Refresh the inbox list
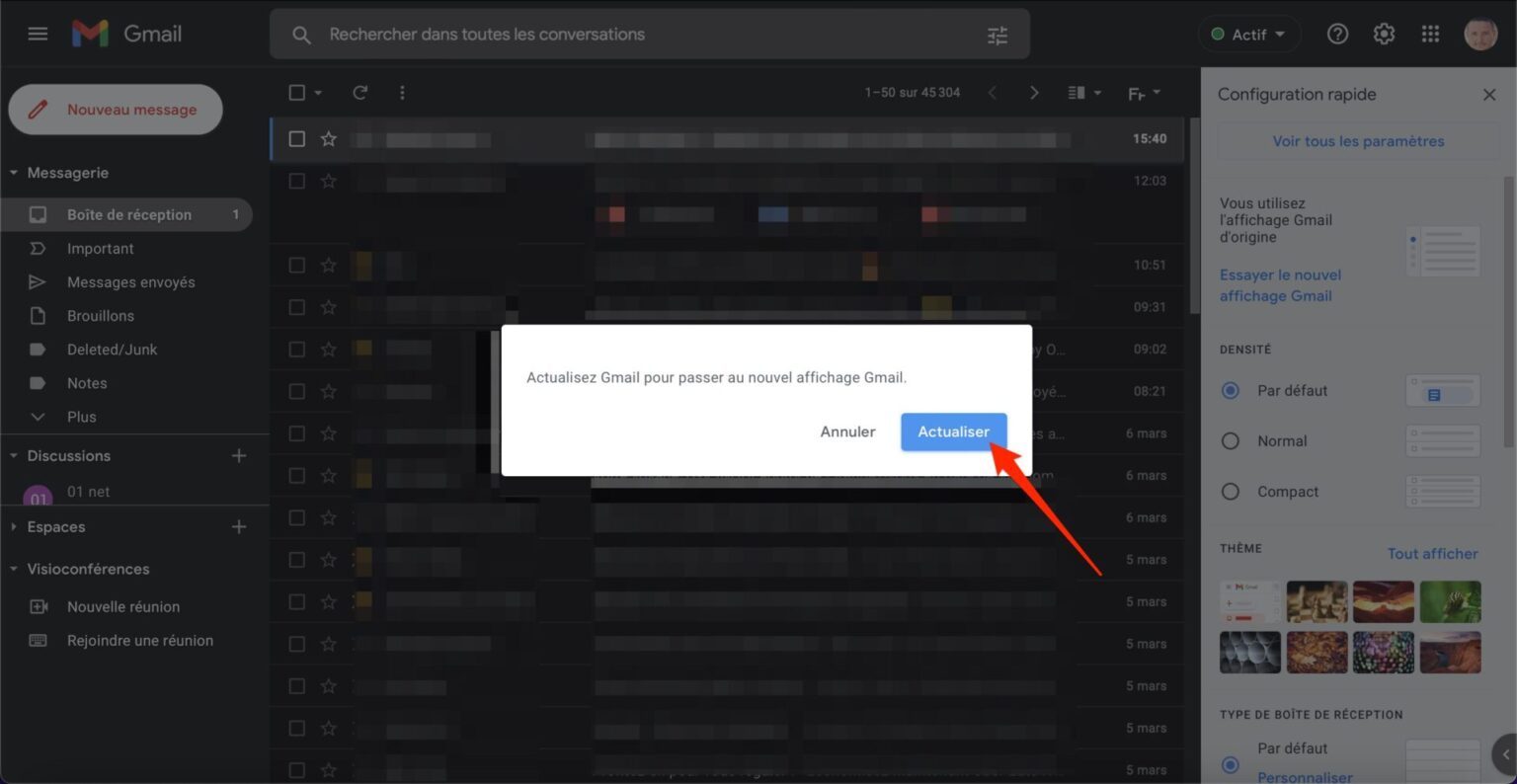Screen dimensions: 1517x784 tap(359, 92)
